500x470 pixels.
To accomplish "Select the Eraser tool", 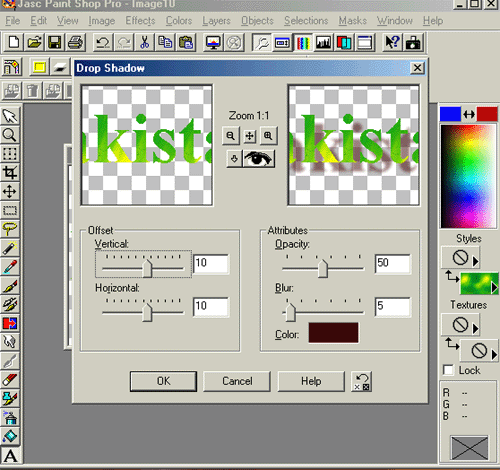I will point(10,380).
